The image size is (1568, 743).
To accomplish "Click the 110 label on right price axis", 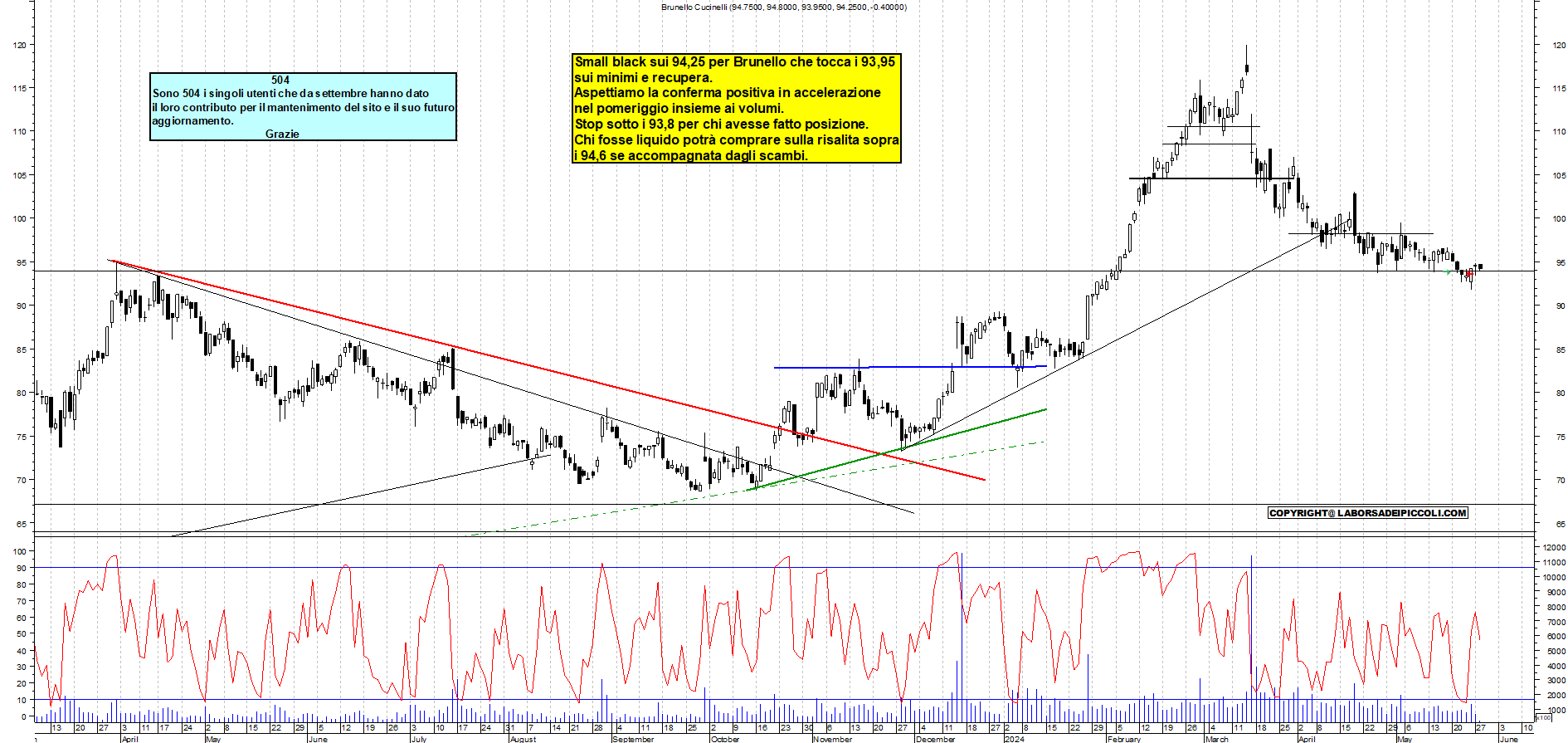I will point(1559,131).
